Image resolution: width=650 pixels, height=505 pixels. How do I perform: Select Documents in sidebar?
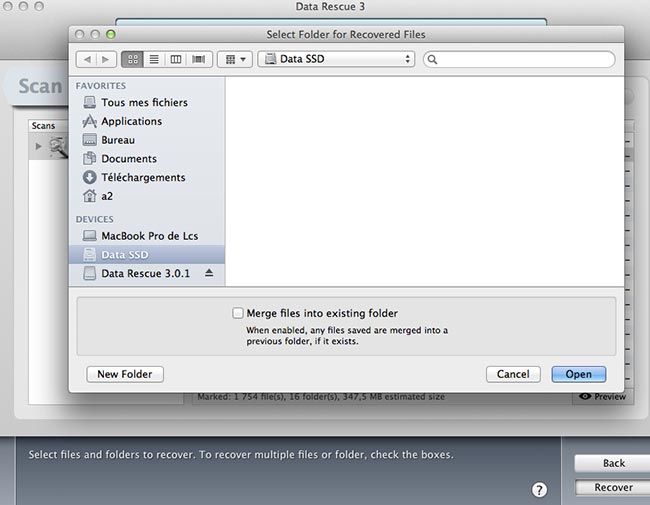click(x=147, y=158)
